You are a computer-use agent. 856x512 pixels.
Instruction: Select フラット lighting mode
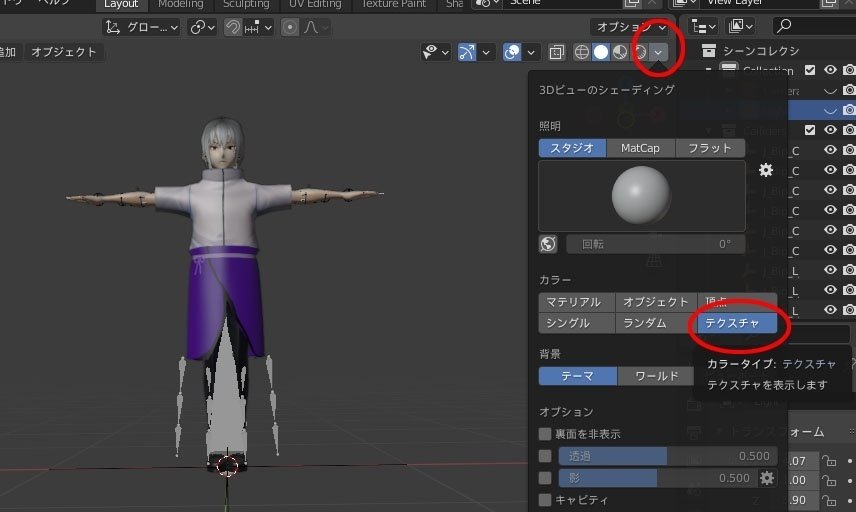tap(710, 148)
